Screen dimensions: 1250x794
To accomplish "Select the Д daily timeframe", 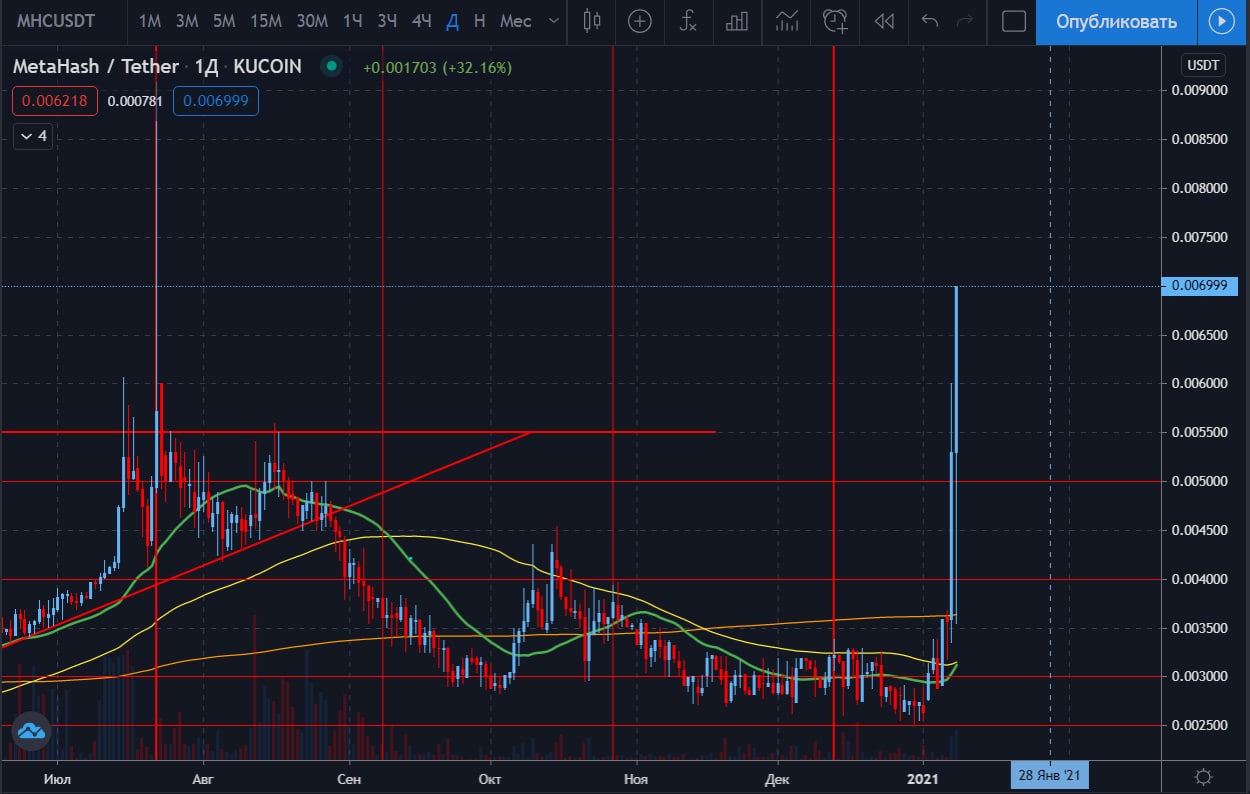I will pyautogui.click(x=453, y=21).
